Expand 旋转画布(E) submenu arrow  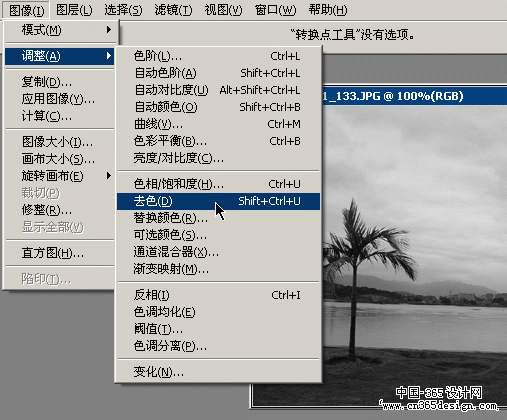pos(109,176)
